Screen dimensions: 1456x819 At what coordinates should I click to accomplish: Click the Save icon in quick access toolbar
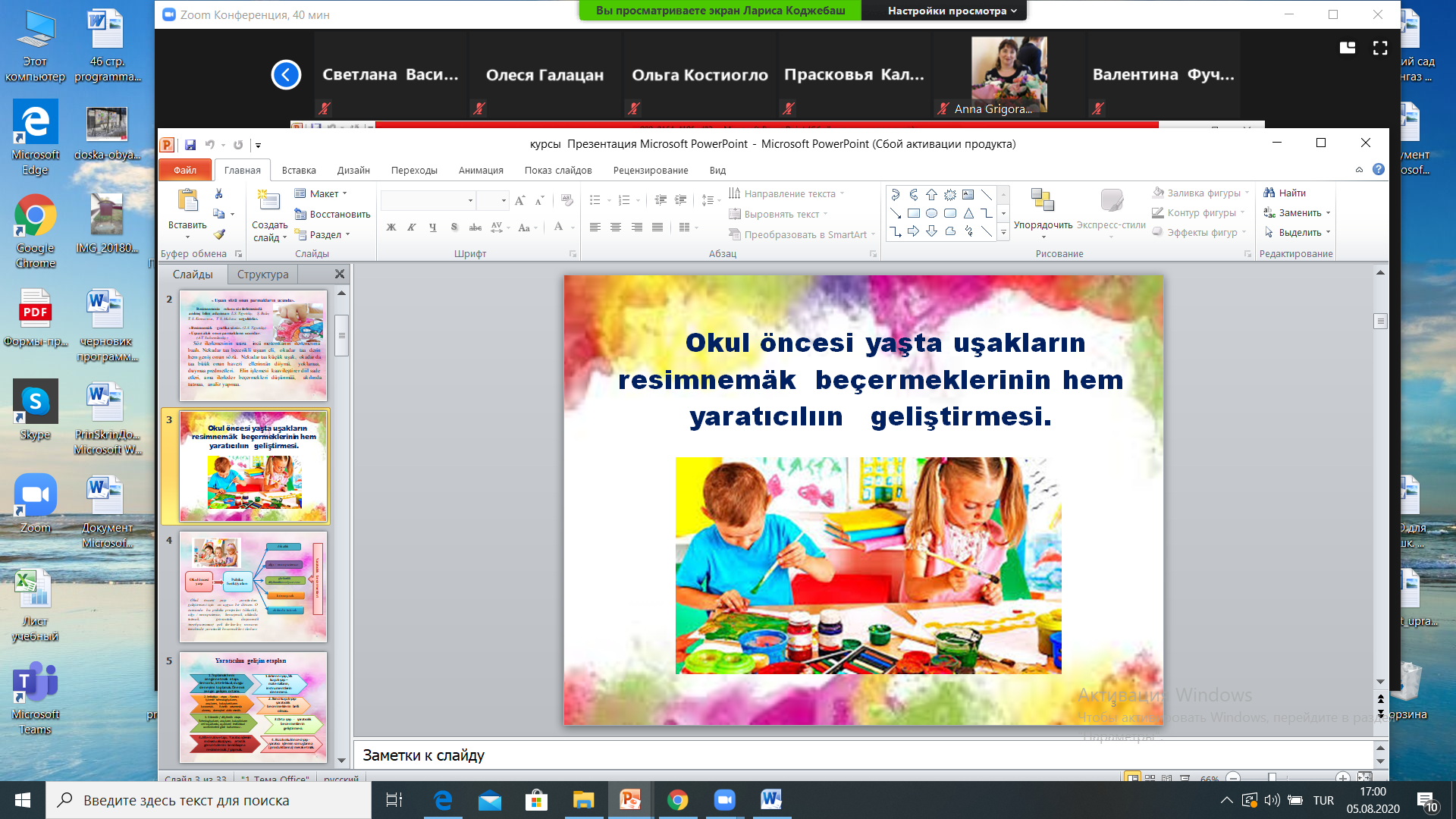[190, 144]
